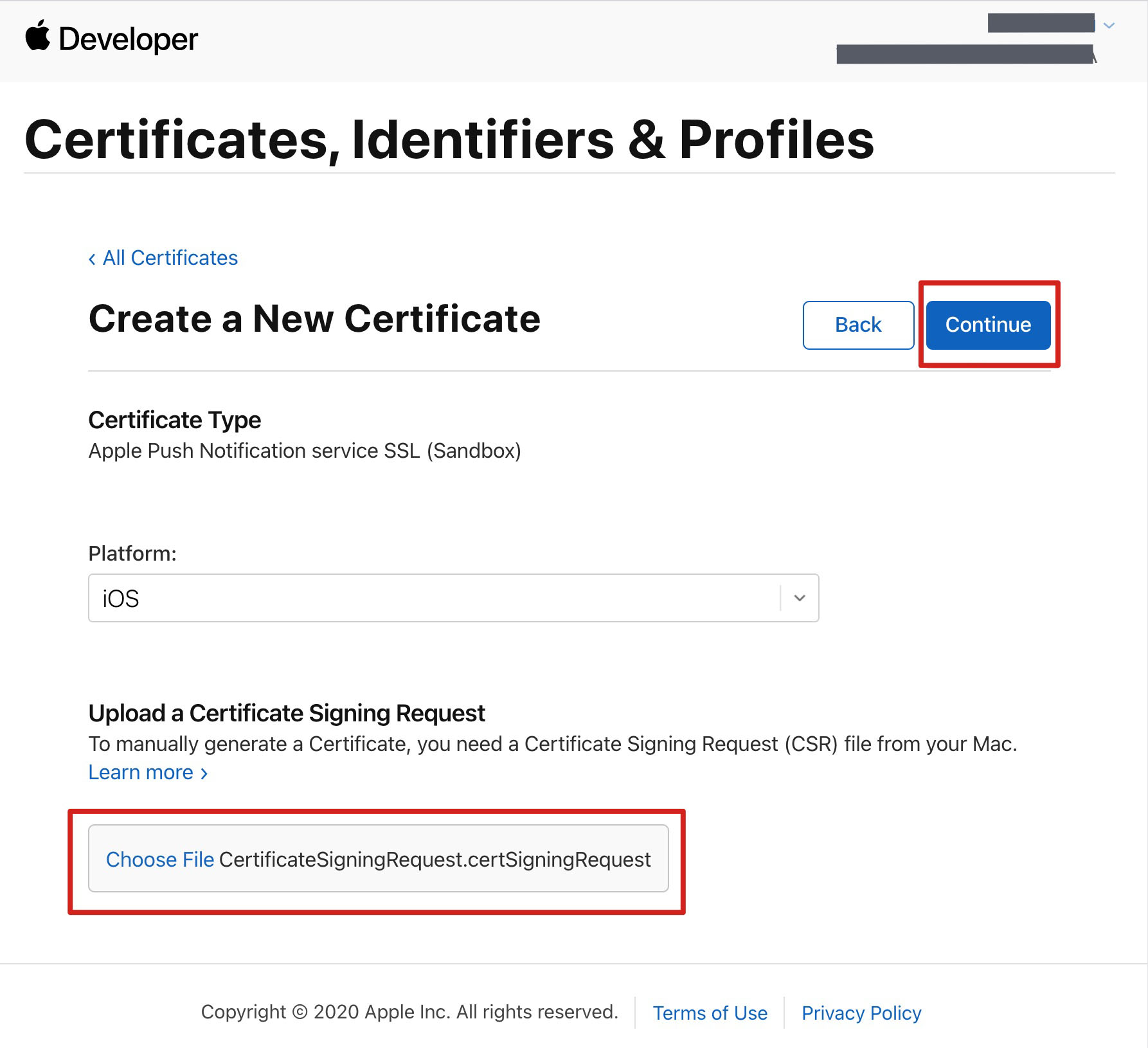Click the Create a New Certificate title
The width and height of the screenshot is (1148, 1048).
click(314, 318)
